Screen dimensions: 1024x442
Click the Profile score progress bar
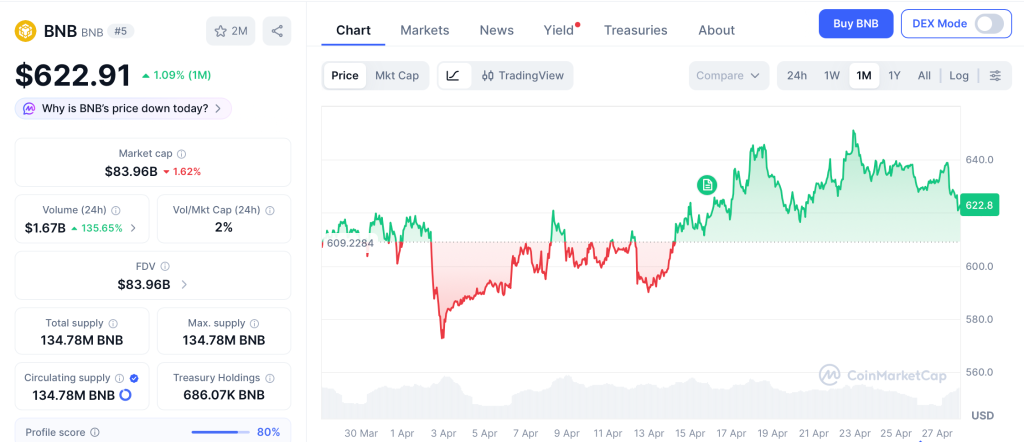point(219,432)
